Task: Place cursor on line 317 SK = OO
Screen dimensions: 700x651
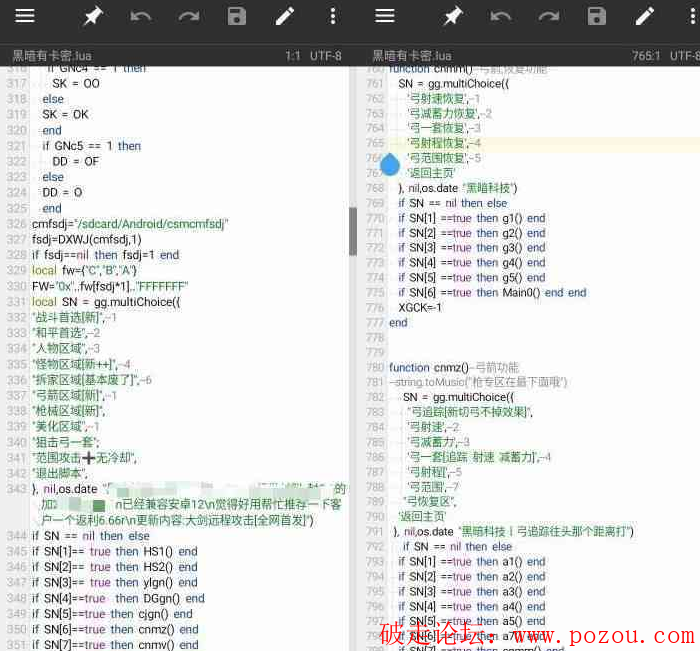Action: [x=76, y=83]
